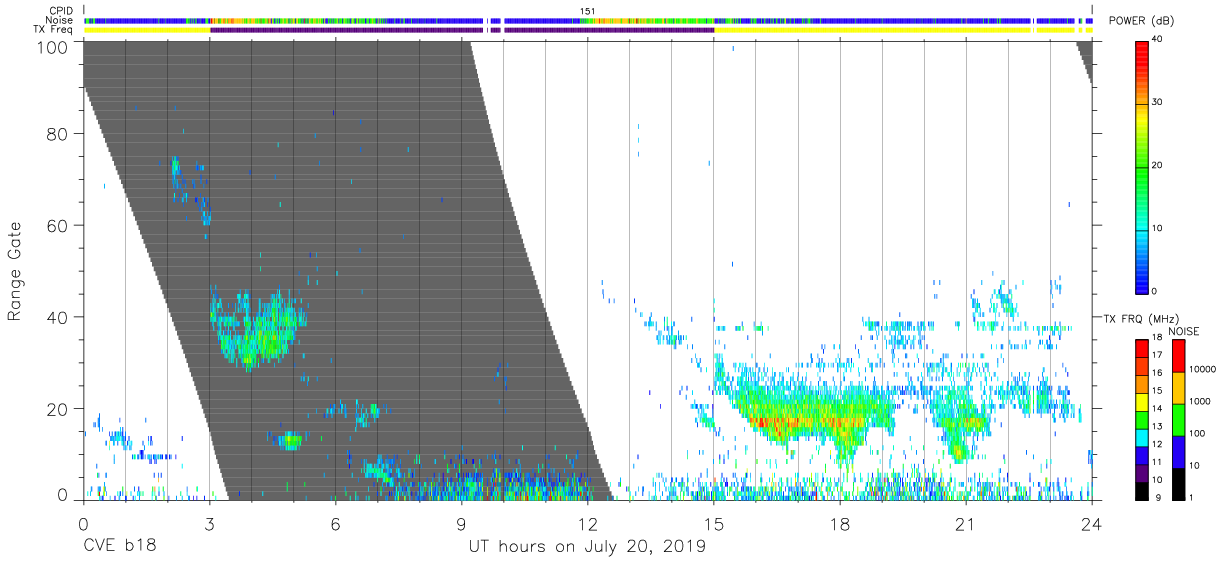Click the 9 tick on UT hours axis
The height and width of the screenshot is (567, 1228).
coord(461,524)
